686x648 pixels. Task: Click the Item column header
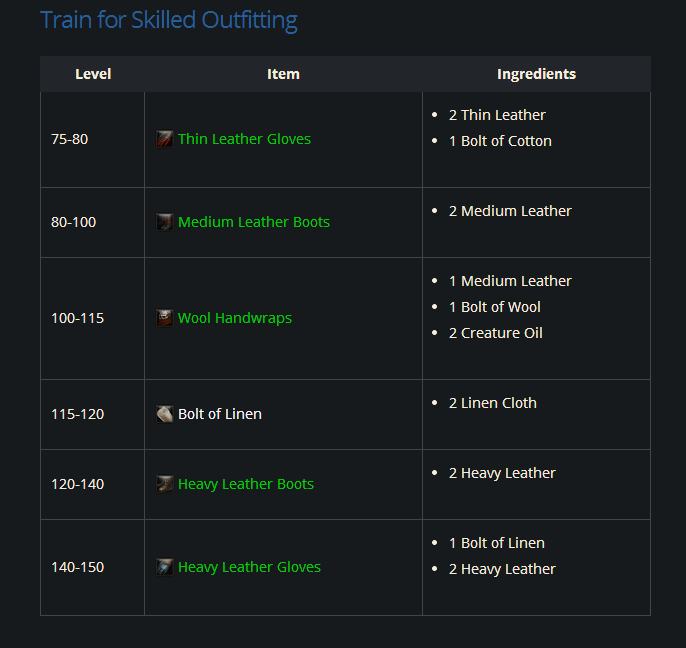click(283, 74)
